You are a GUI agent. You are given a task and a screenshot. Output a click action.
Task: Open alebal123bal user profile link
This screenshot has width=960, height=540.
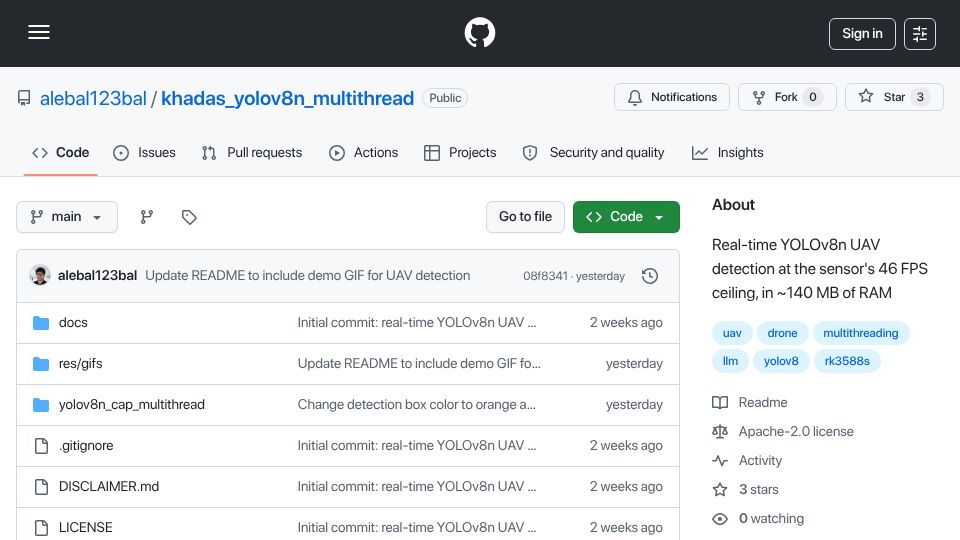93,98
